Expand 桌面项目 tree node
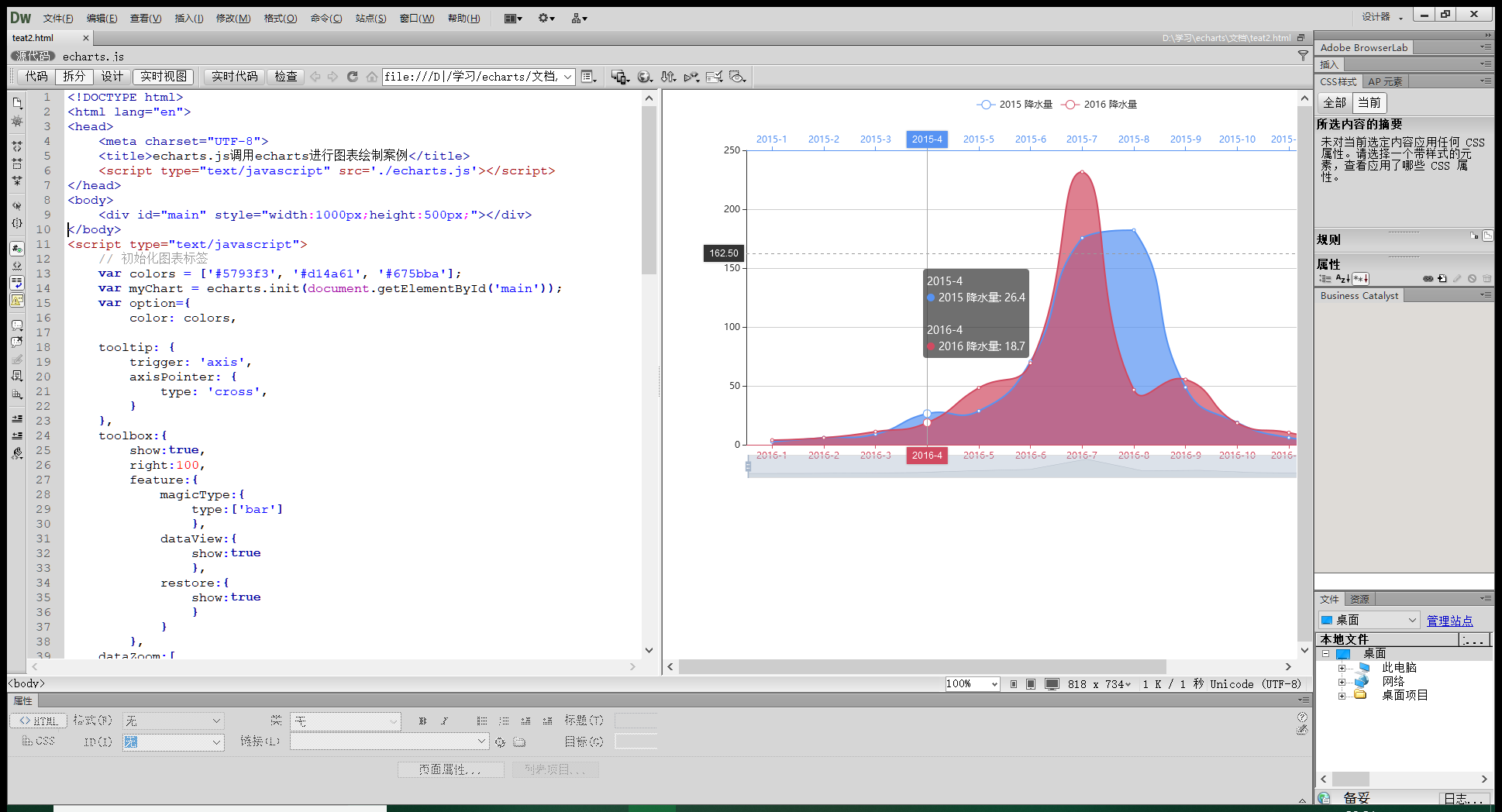1502x812 pixels. 1342,695
